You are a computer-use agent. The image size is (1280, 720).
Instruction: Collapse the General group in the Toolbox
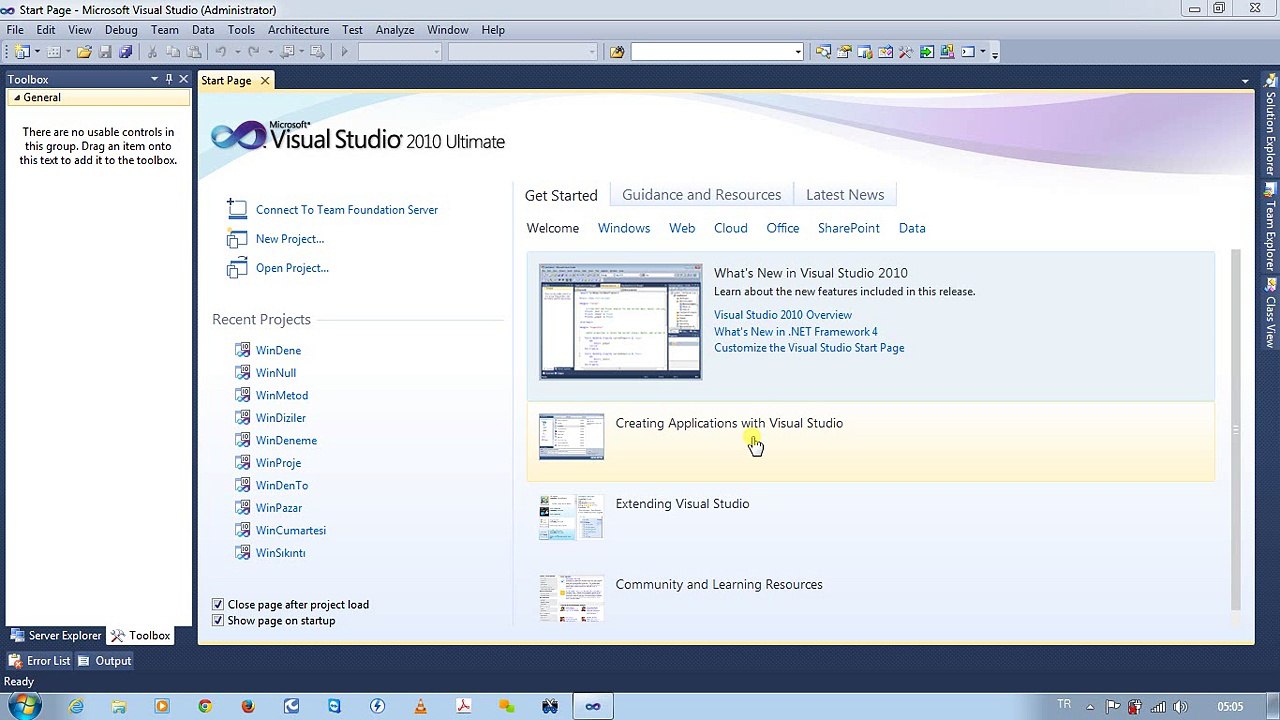[x=17, y=98]
